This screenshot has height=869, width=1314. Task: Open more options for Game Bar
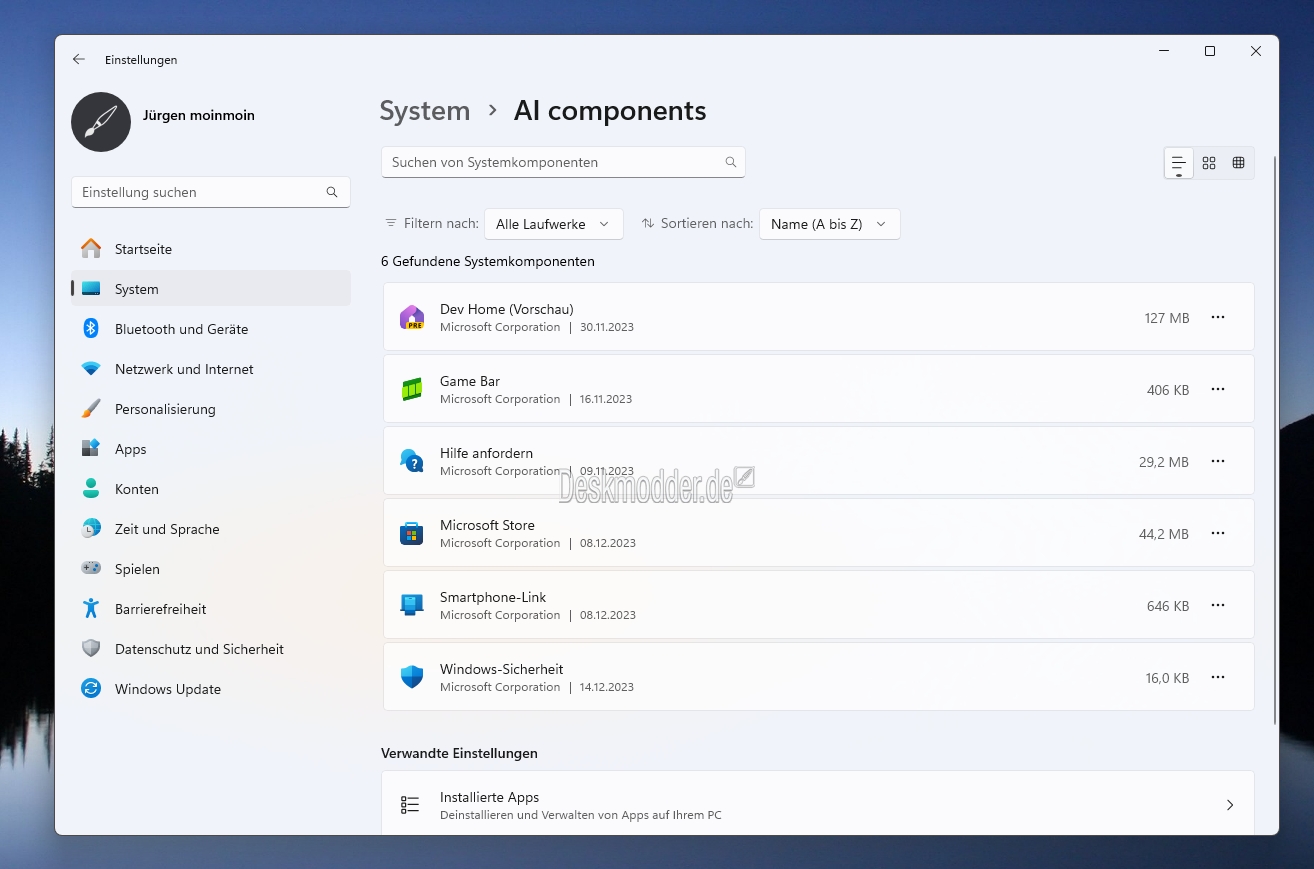click(1218, 389)
